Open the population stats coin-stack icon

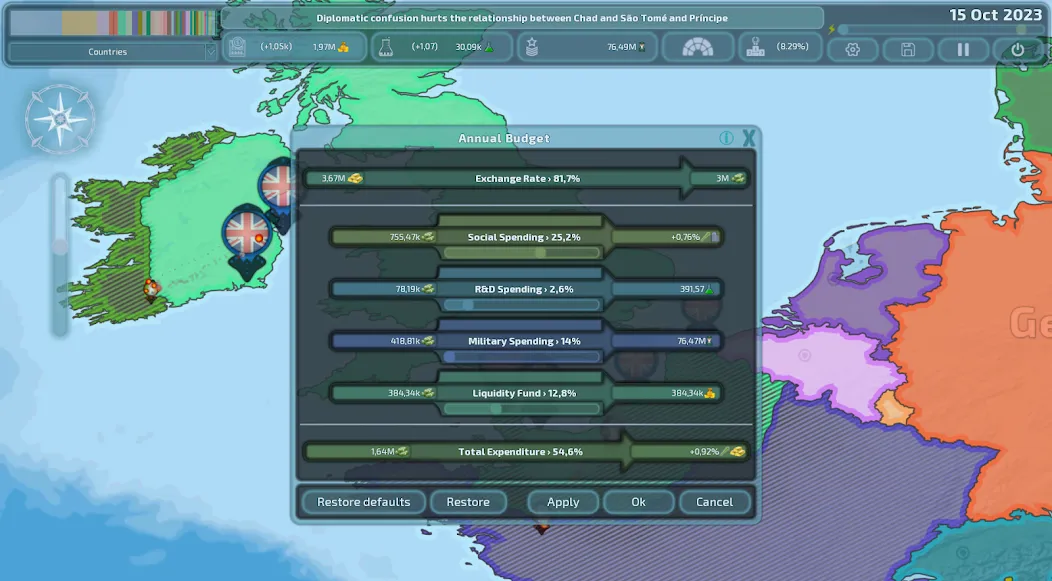click(x=533, y=46)
